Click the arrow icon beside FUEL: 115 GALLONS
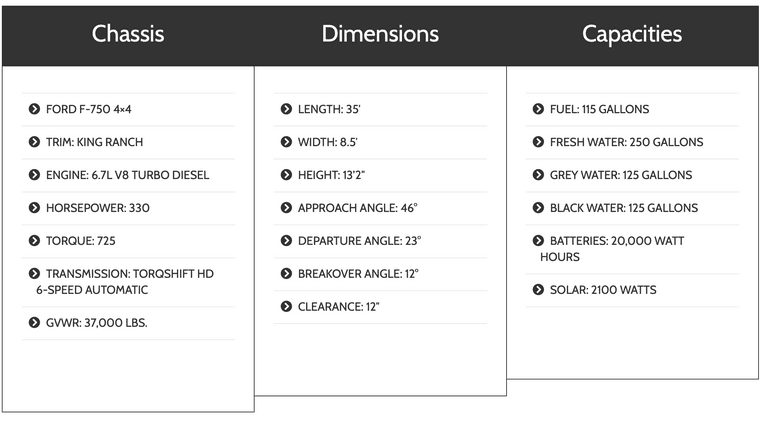Screen dimensions: 760x421 (x=539, y=109)
